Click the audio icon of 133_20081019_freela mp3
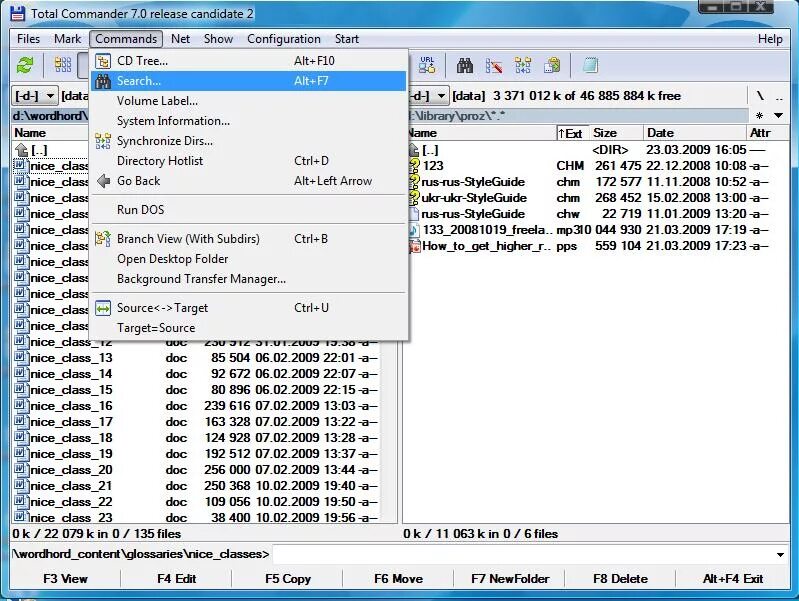799x601 pixels. coord(414,229)
